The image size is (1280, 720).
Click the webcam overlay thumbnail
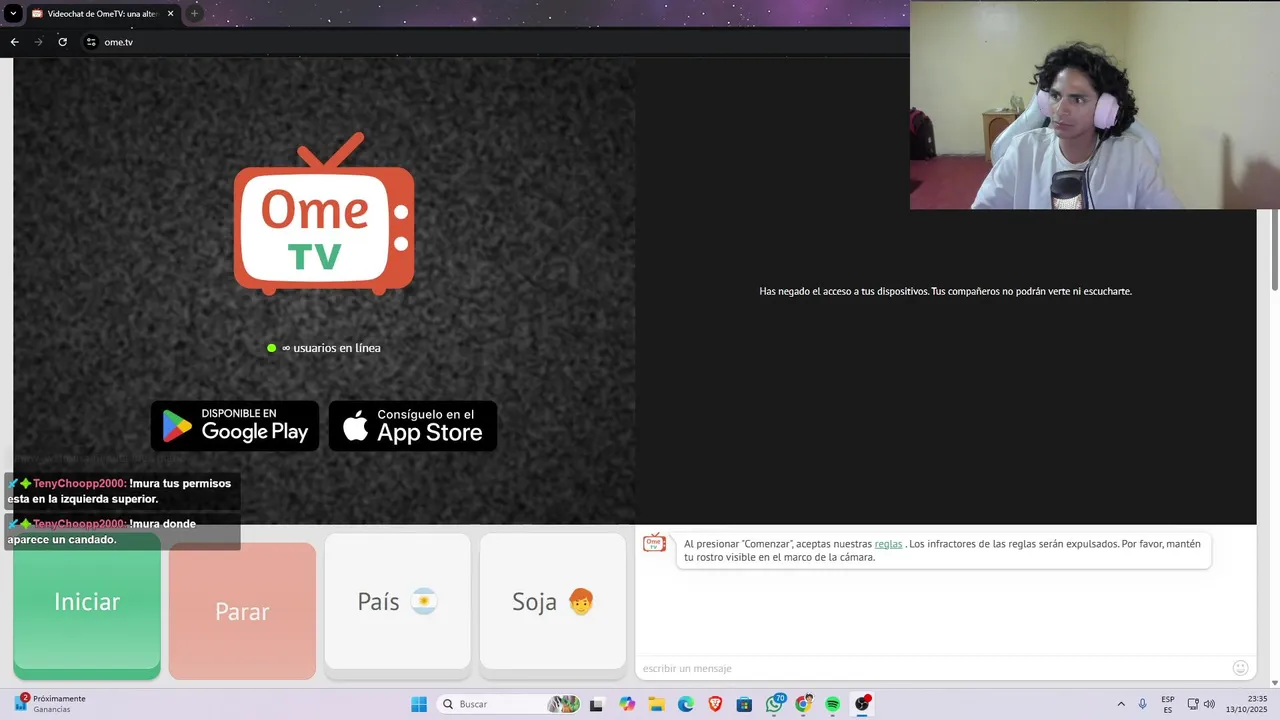click(x=1095, y=105)
